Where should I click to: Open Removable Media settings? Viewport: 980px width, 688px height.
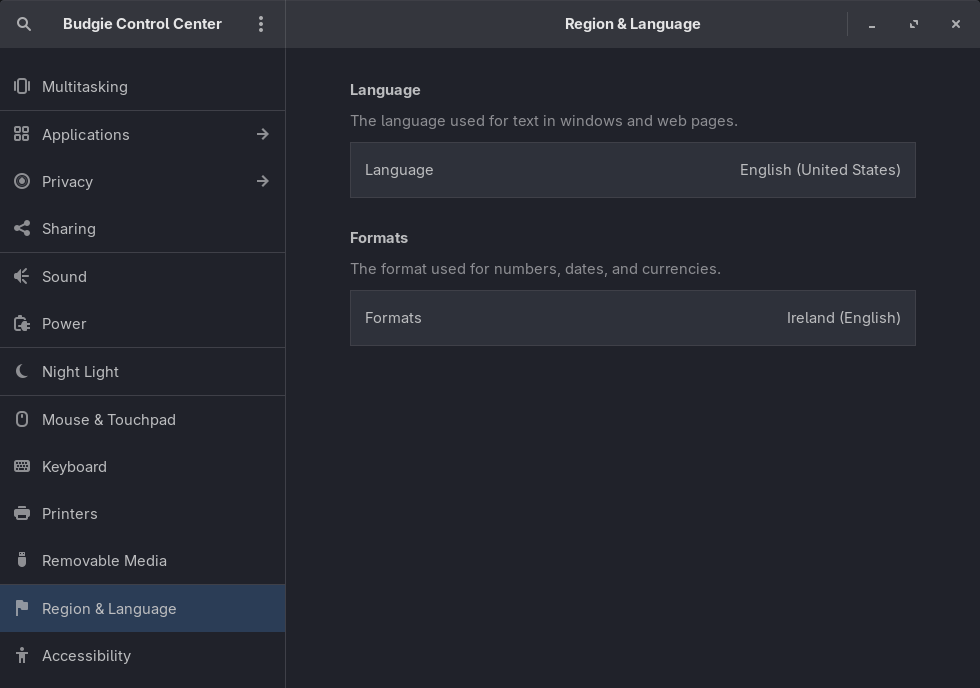pyautogui.click(x=104, y=561)
